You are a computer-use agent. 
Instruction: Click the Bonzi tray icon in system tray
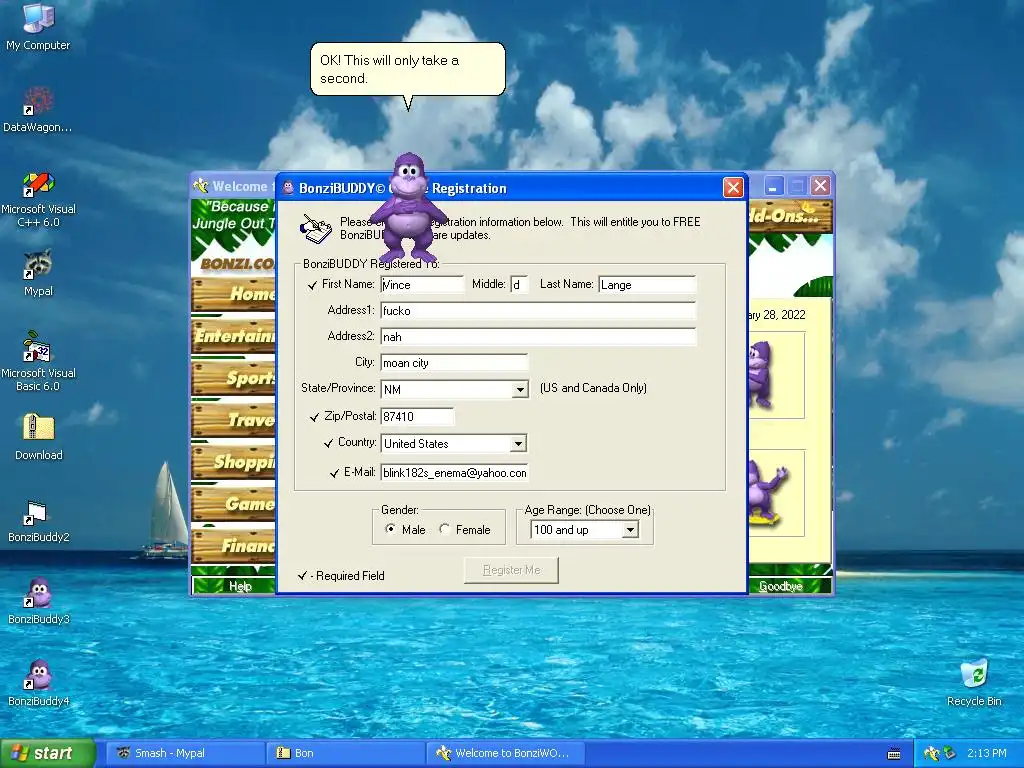coord(932,754)
